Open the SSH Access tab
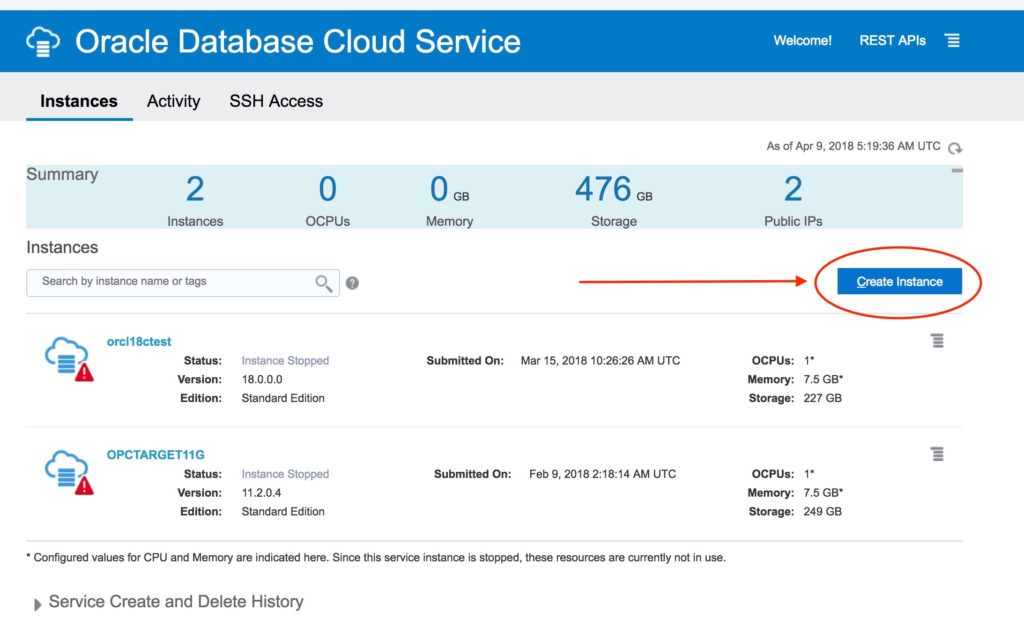 coord(276,101)
